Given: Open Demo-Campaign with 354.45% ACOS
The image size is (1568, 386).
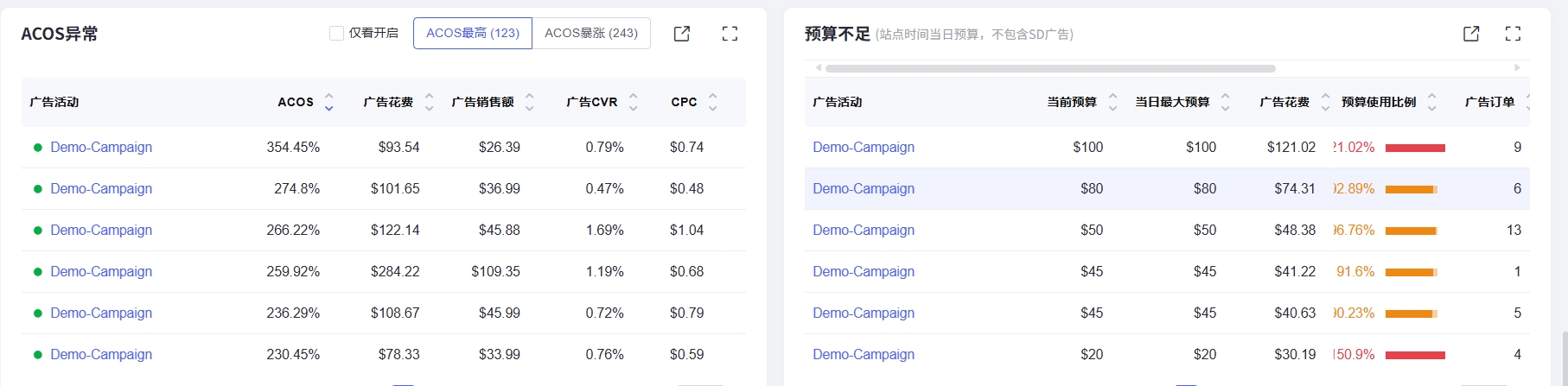Looking at the screenshot, I should pos(101,147).
